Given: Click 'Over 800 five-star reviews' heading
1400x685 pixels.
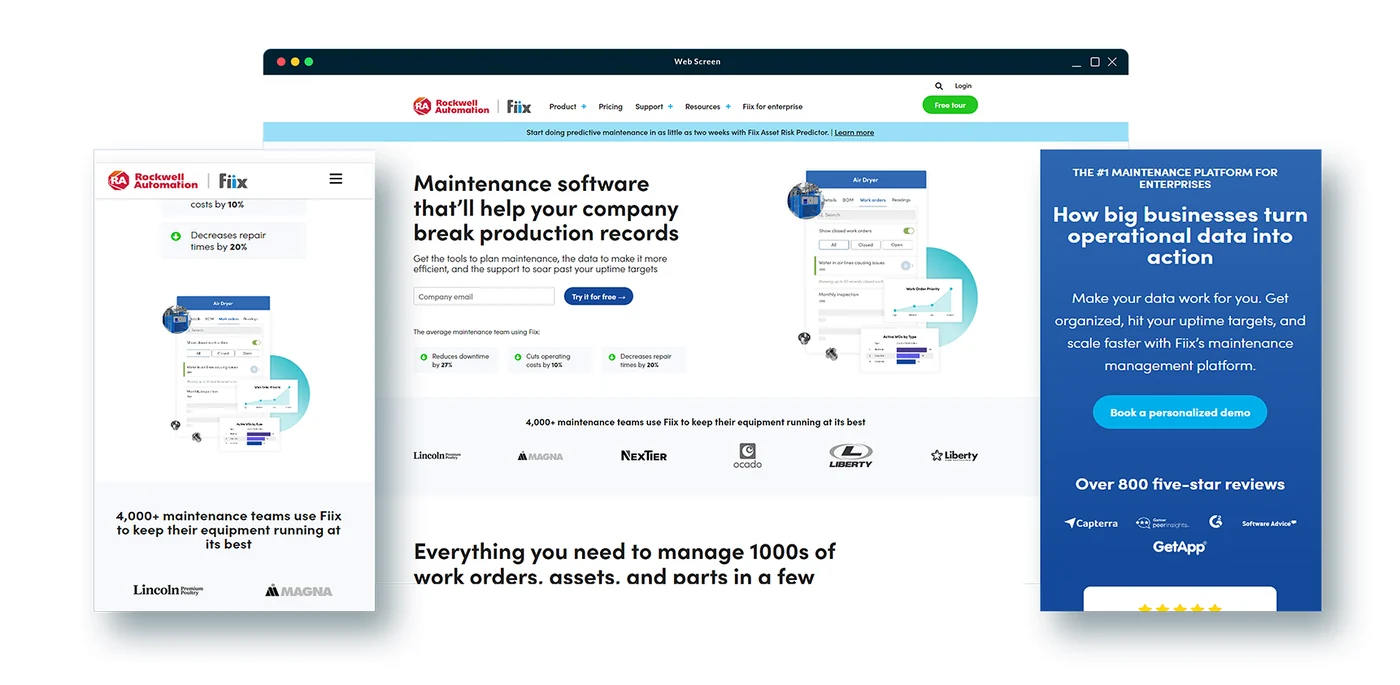Looking at the screenshot, I should click(x=1180, y=484).
